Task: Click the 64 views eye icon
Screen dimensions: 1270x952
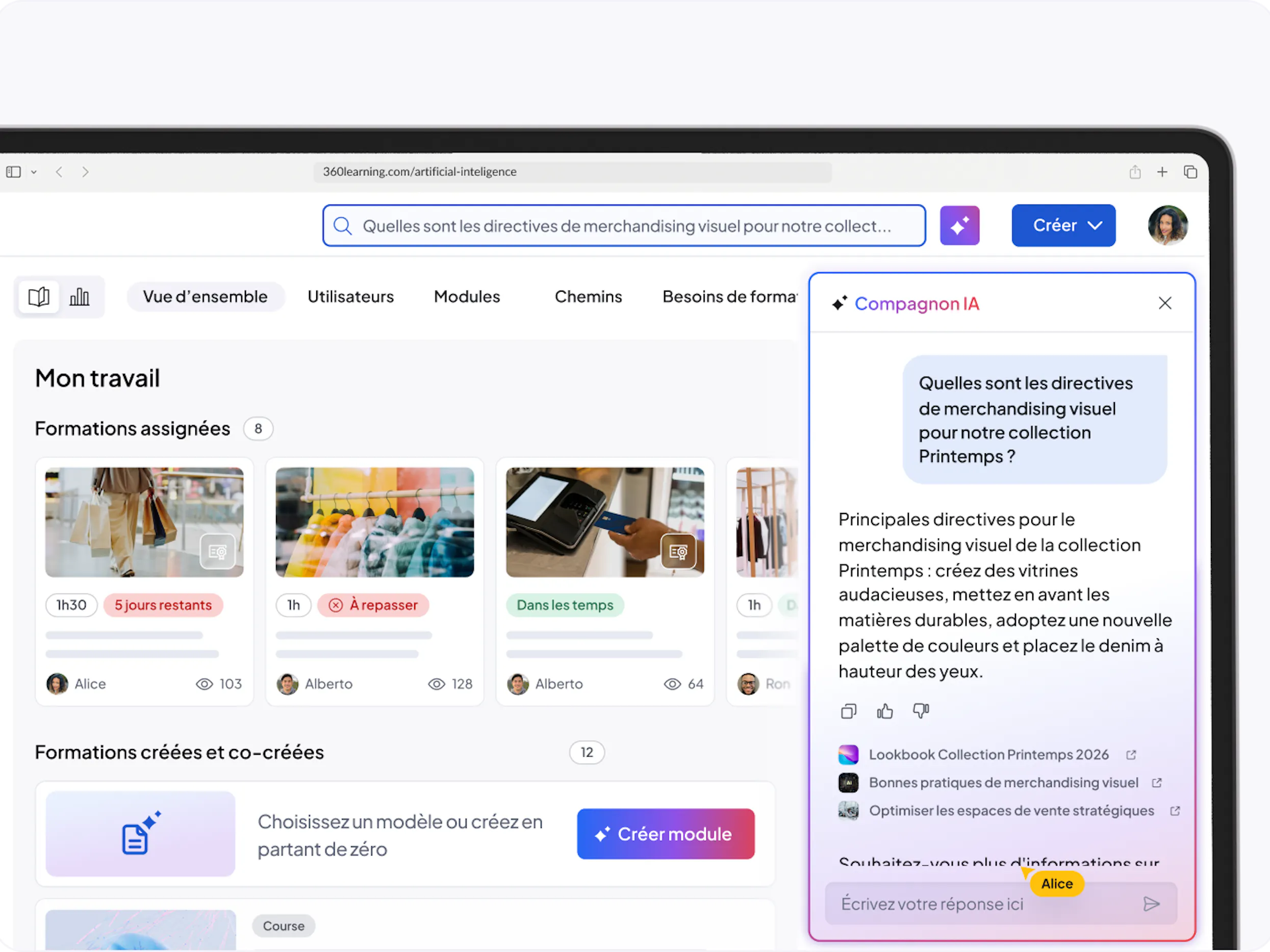Action: (x=672, y=684)
